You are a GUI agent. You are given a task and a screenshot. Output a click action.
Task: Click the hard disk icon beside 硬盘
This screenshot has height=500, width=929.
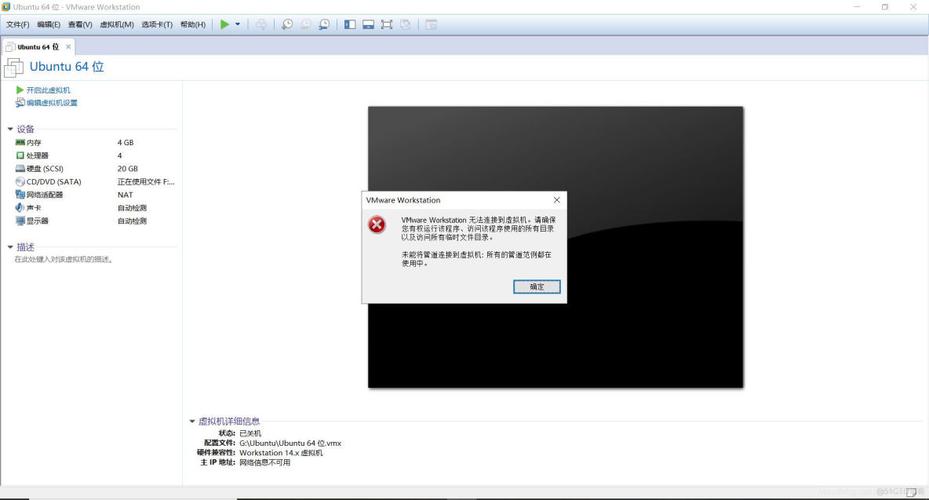(x=20, y=168)
